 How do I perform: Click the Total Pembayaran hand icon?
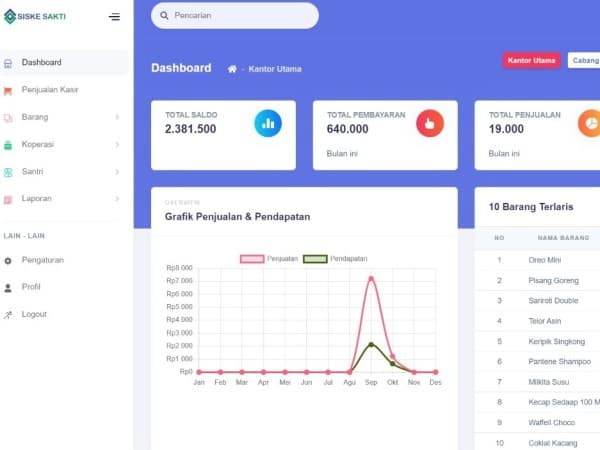430,123
